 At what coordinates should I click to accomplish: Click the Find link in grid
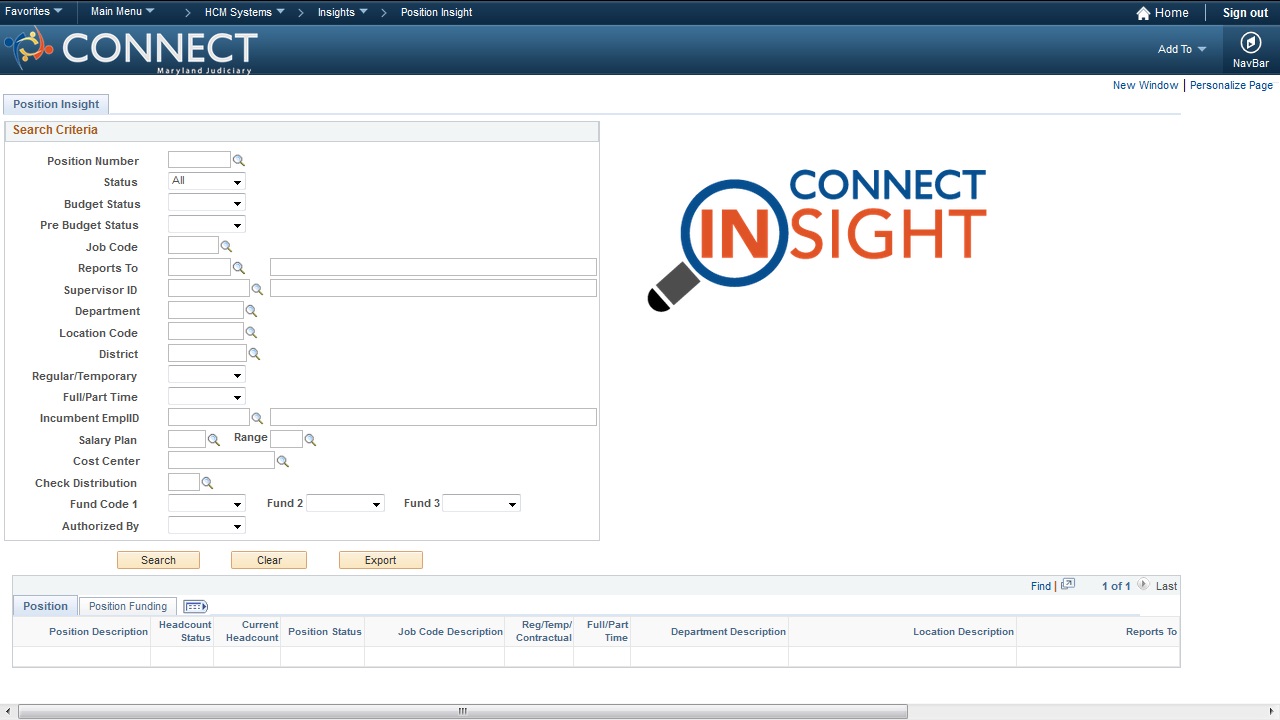[x=1041, y=586]
